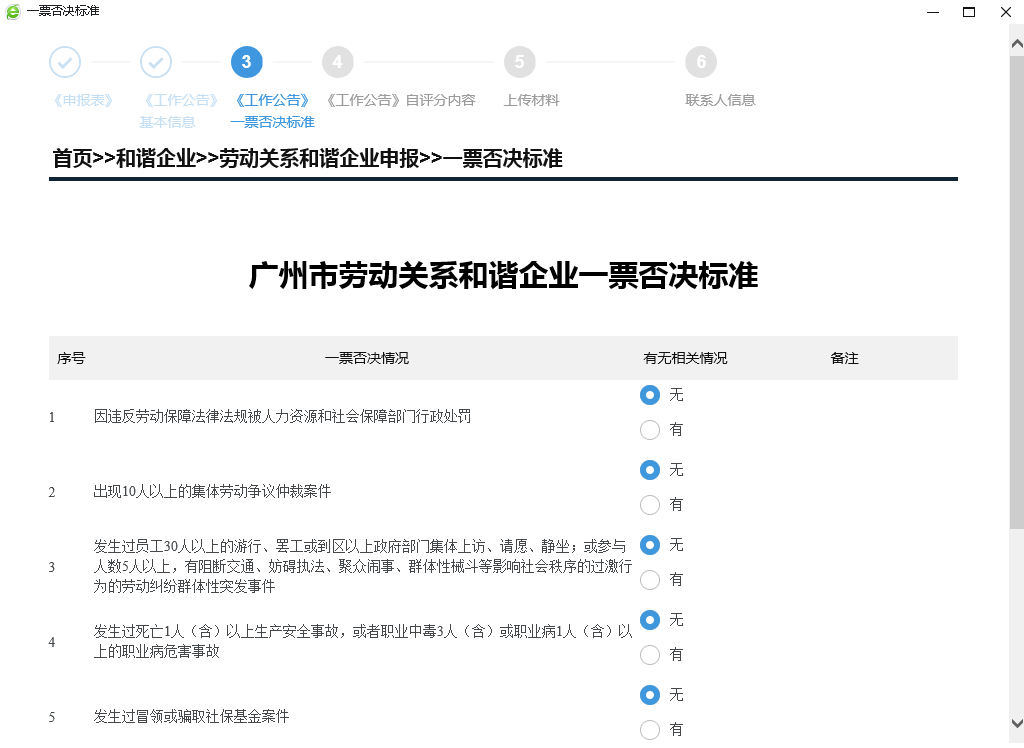Image resolution: width=1024 pixels, height=748 pixels.
Task: Open the 《工作公告》基本信息 step label
Action: tap(178, 111)
